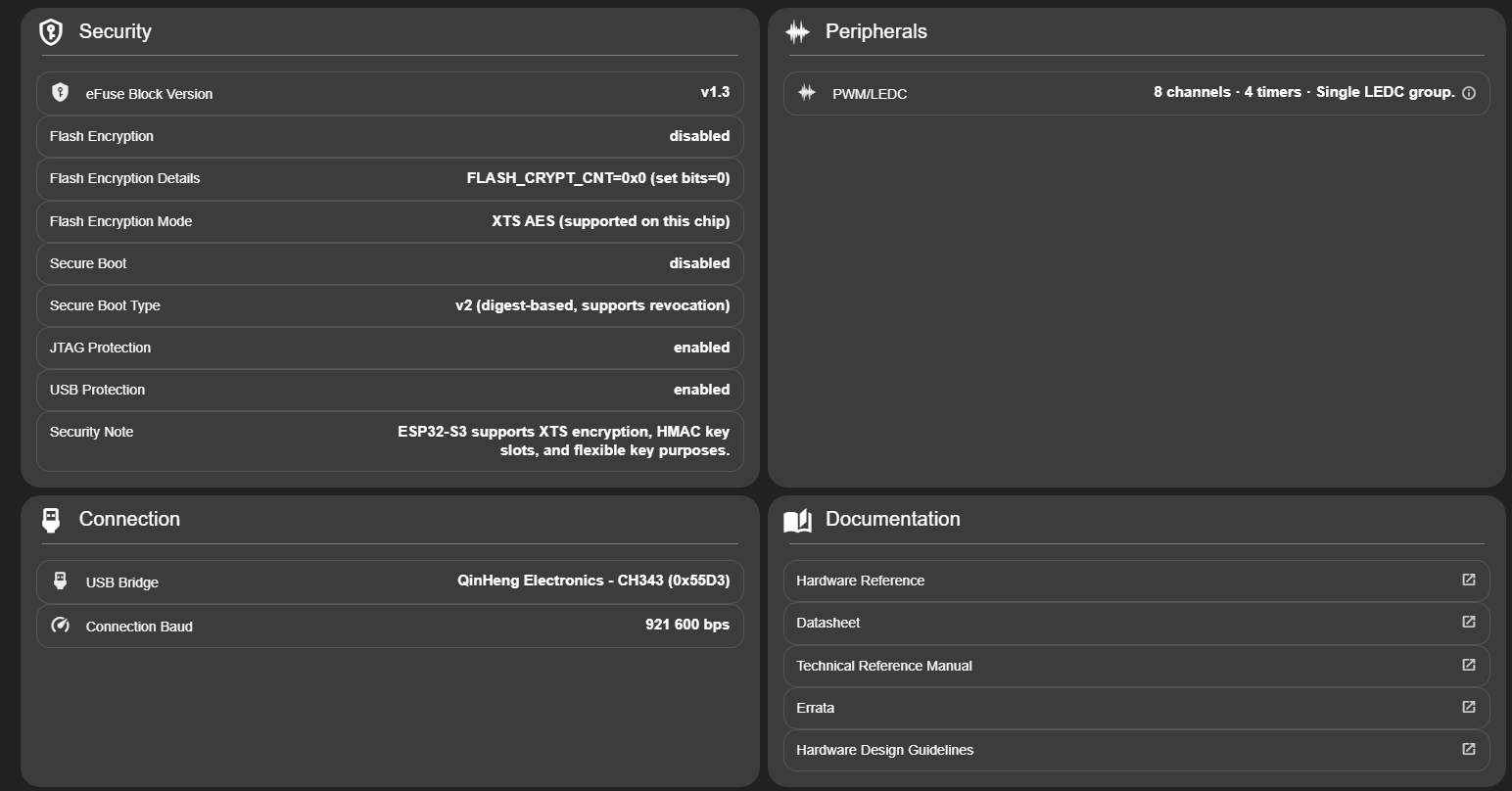The image size is (1512, 791).
Task: Click the JTAG Protection enabled row
Action: coord(390,348)
